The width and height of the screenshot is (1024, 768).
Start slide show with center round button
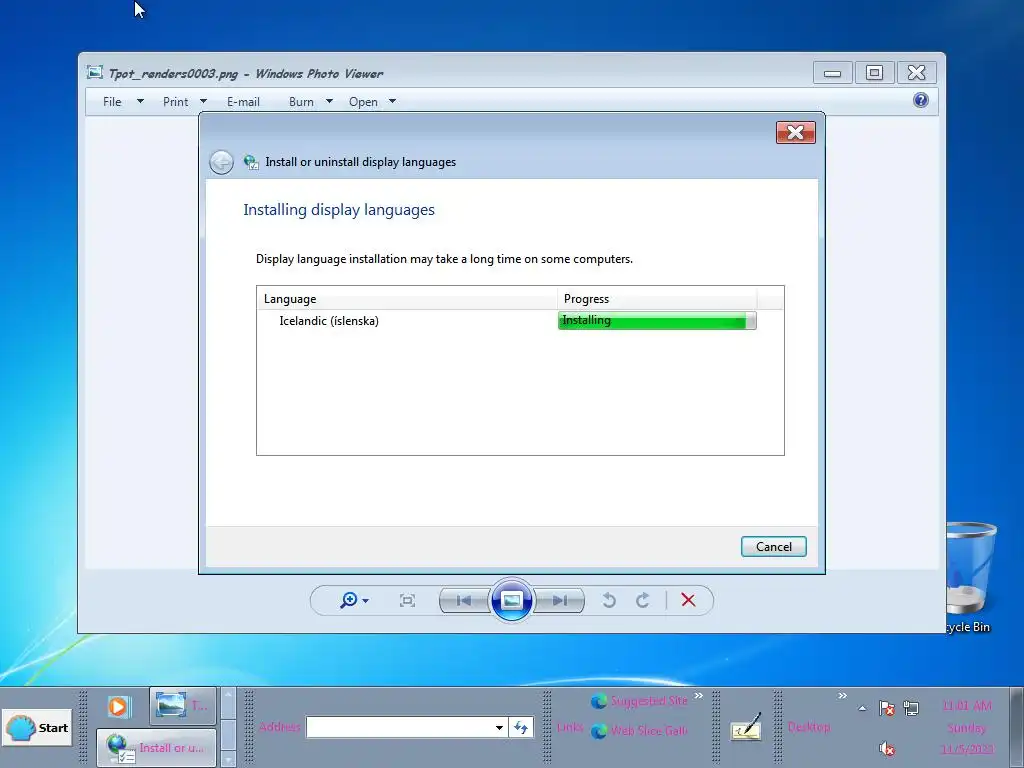511,600
